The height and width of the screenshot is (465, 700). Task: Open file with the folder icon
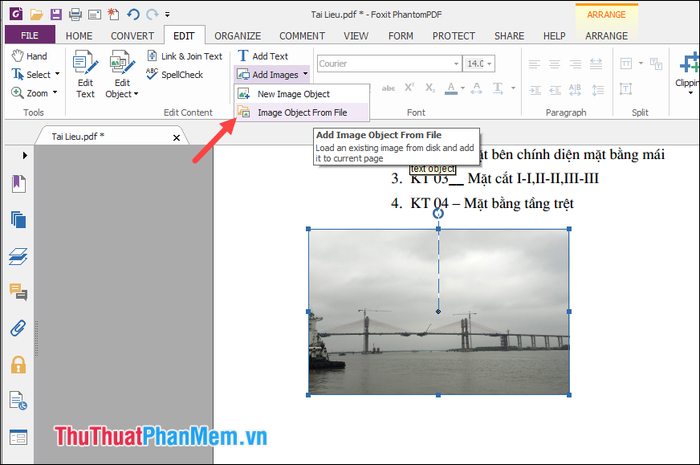[37, 15]
